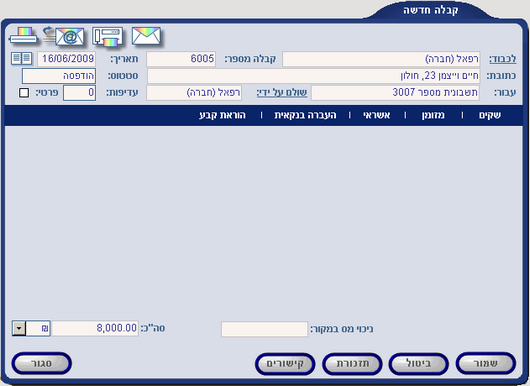Open the calendar icon beside the date field

click(x=21, y=58)
